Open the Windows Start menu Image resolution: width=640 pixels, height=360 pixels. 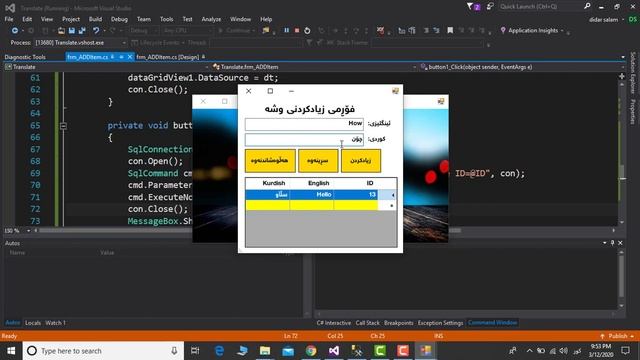11,351
